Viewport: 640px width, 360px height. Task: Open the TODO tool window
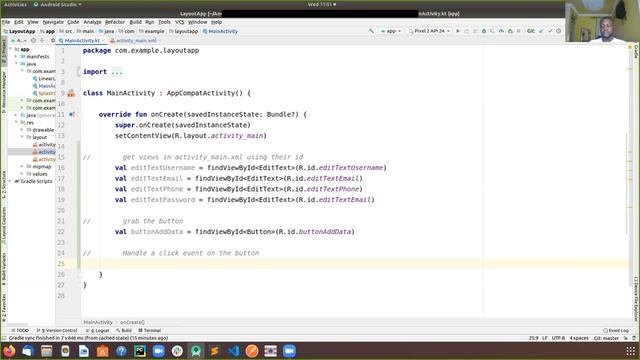[x=20, y=330]
